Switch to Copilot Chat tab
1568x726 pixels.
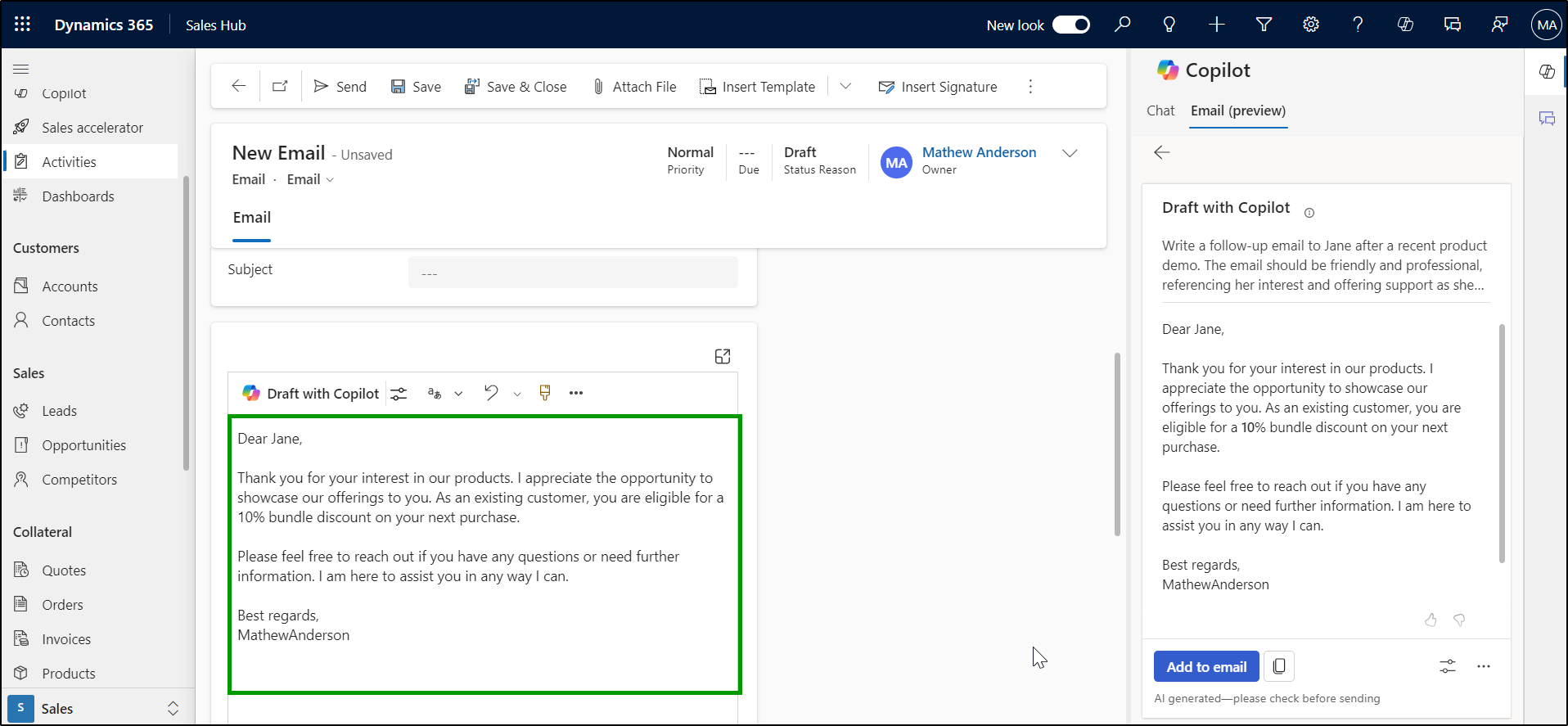(x=1160, y=110)
